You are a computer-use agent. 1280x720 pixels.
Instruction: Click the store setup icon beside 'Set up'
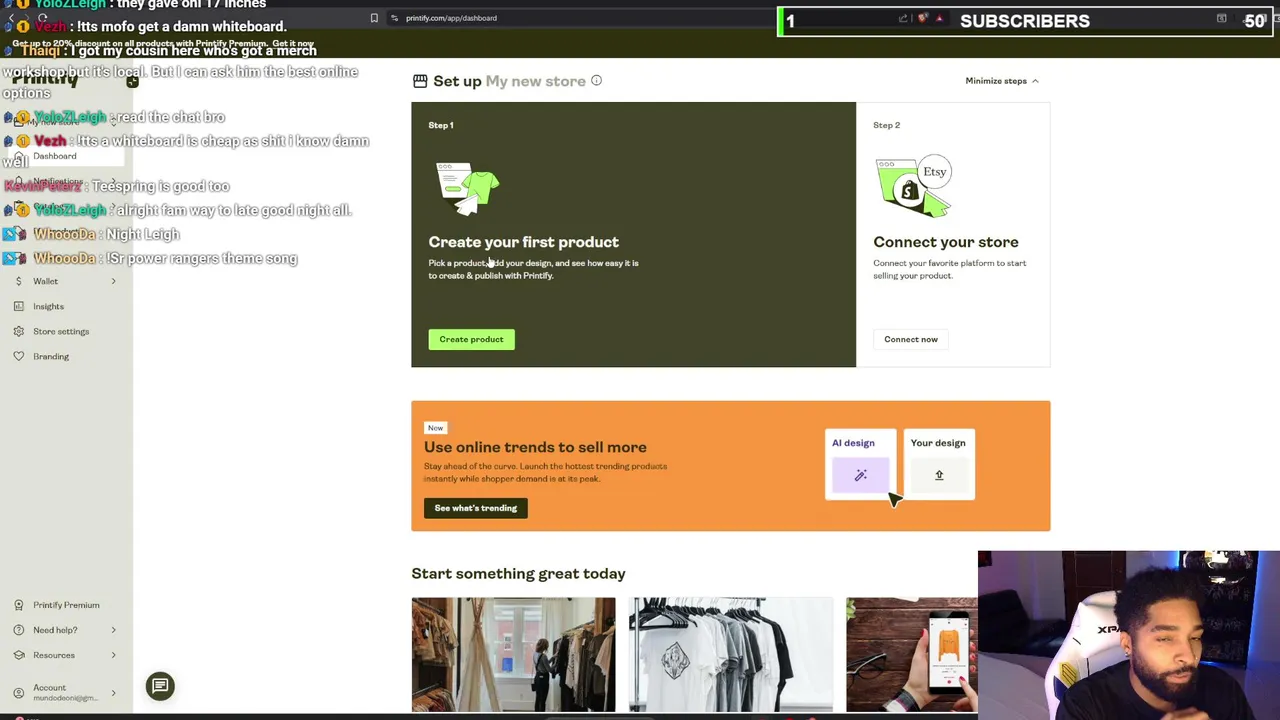pos(420,81)
